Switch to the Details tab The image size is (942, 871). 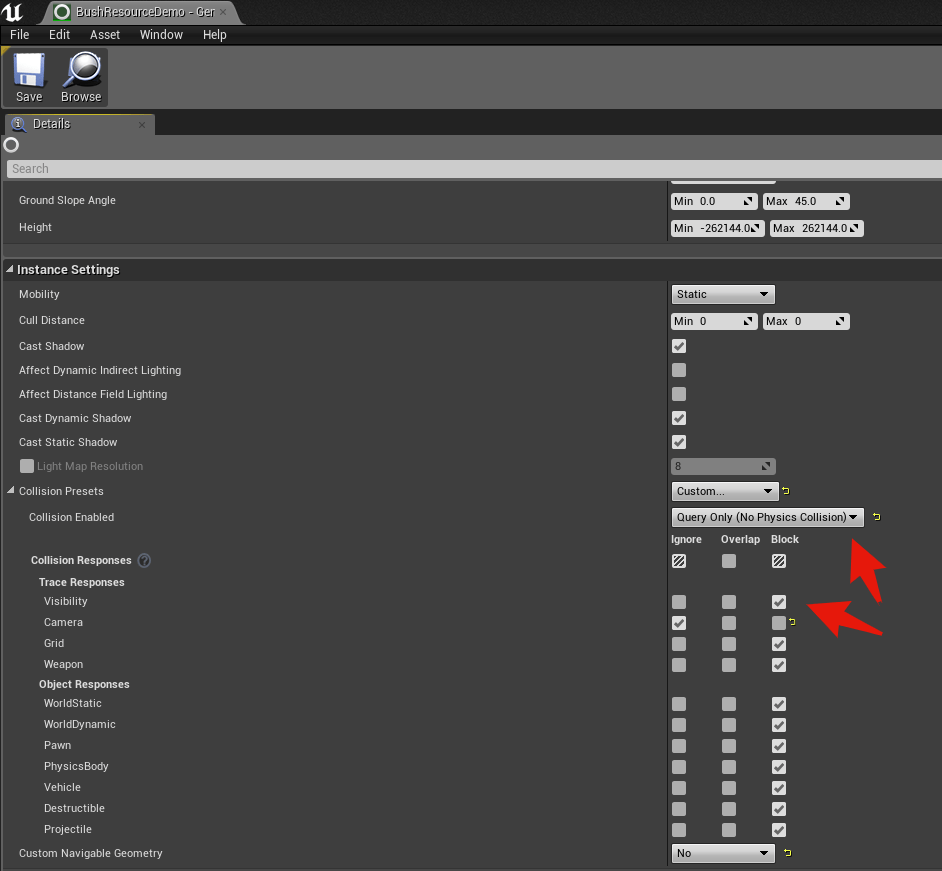click(52, 124)
